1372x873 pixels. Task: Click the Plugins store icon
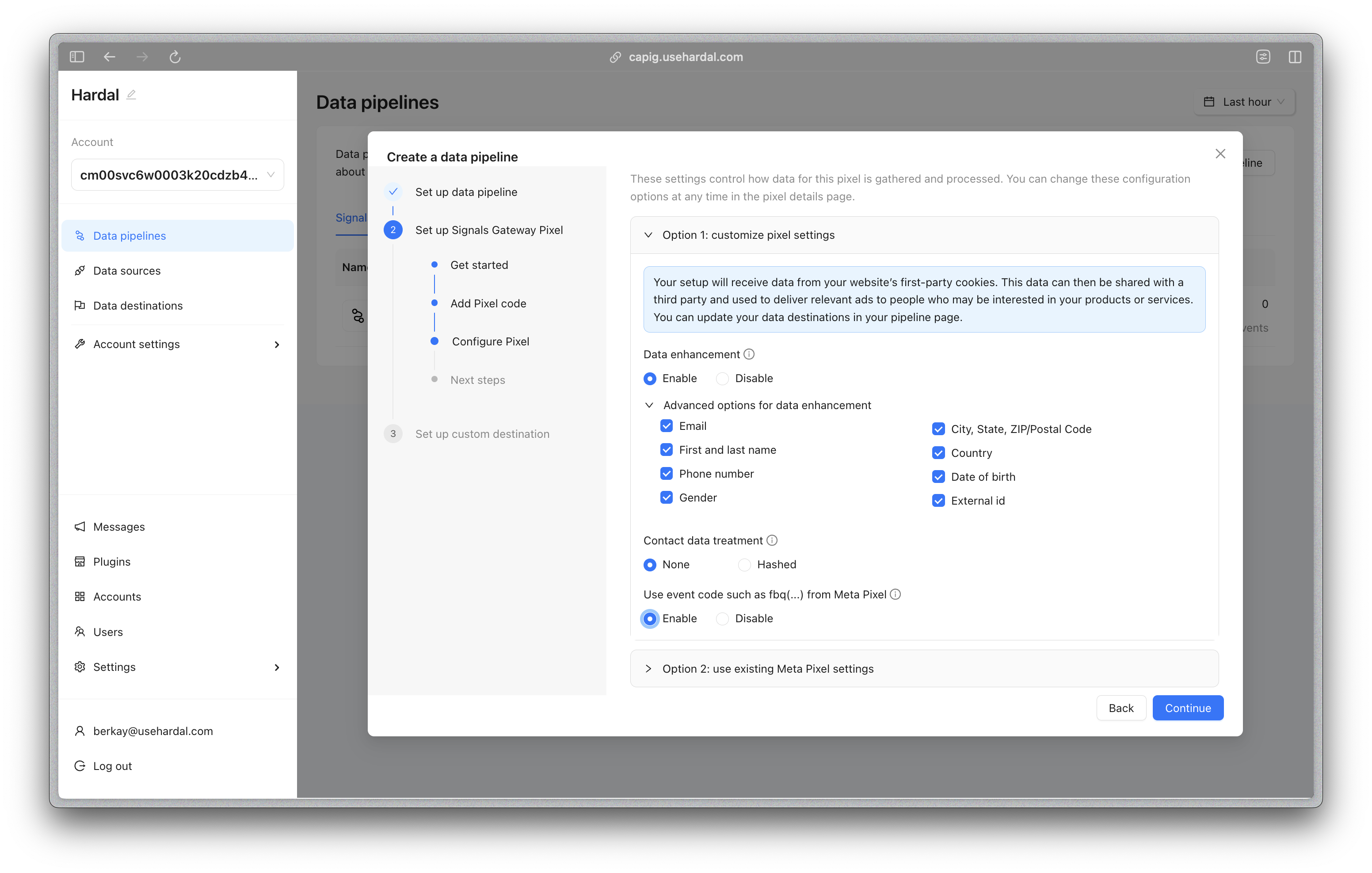(80, 561)
